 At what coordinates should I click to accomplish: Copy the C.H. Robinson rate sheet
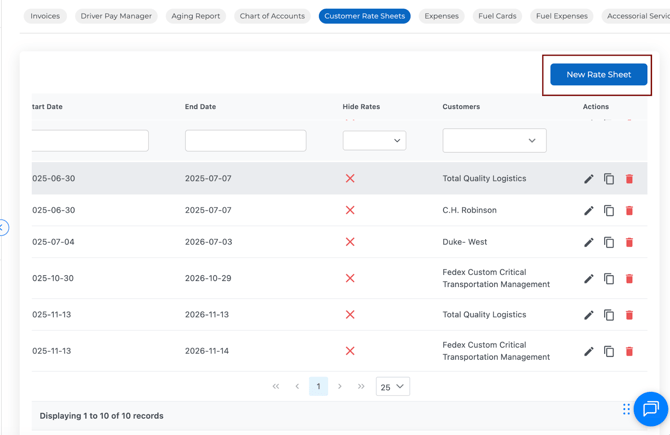pyautogui.click(x=609, y=211)
